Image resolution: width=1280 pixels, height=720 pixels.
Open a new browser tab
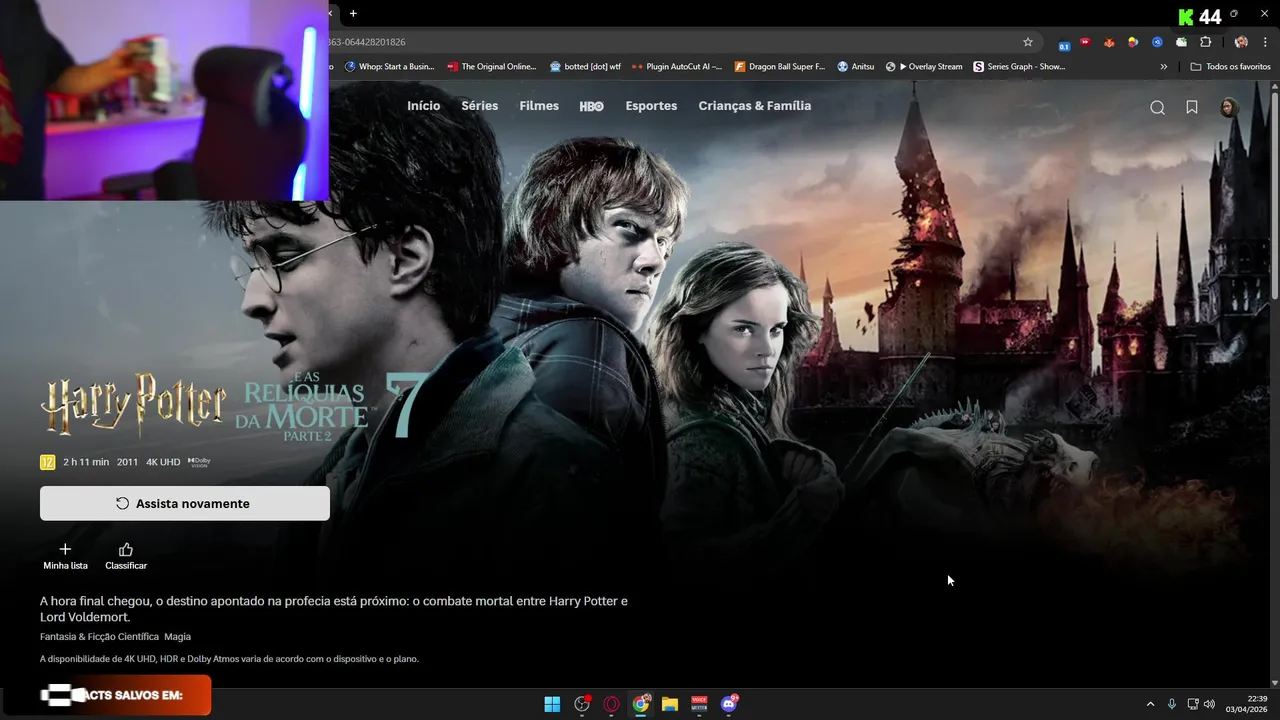[353, 13]
